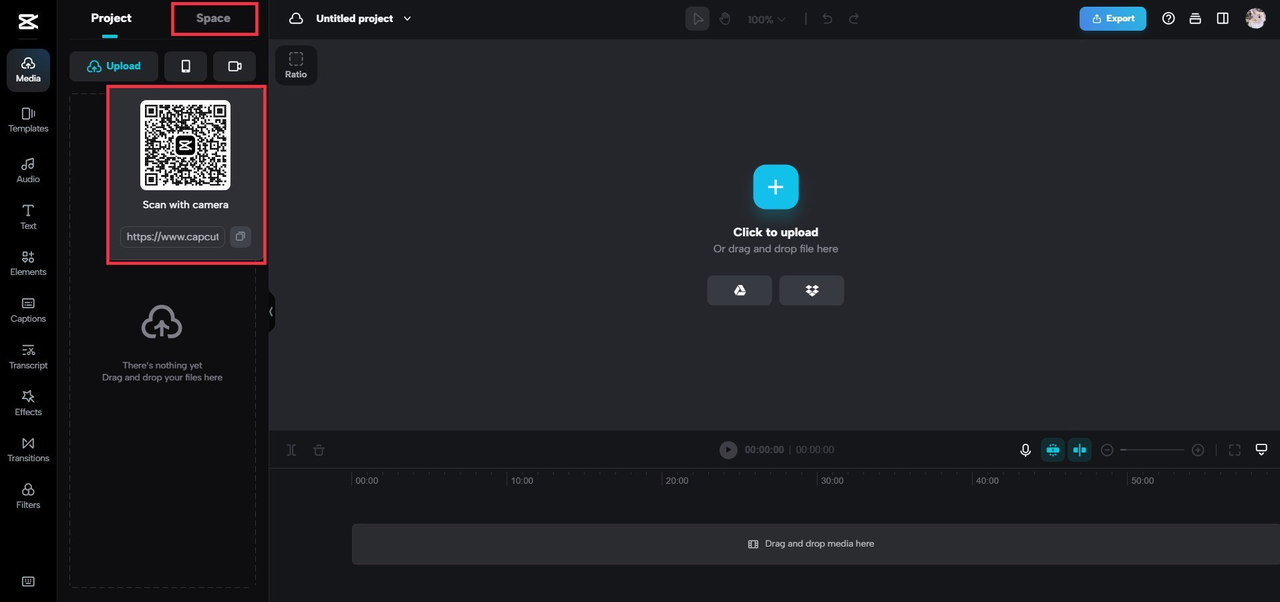Click the redo arrow
Image resolution: width=1280 pixels, height=602 pixels.
pos(854,19)
